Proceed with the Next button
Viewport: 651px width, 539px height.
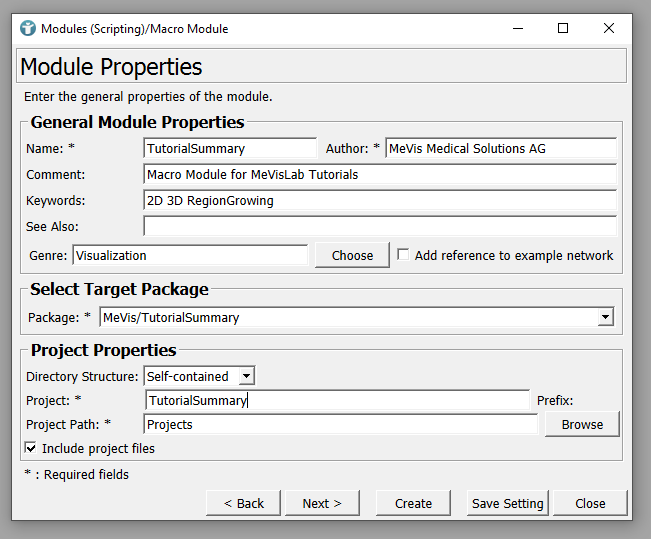[x=322, y=503]
